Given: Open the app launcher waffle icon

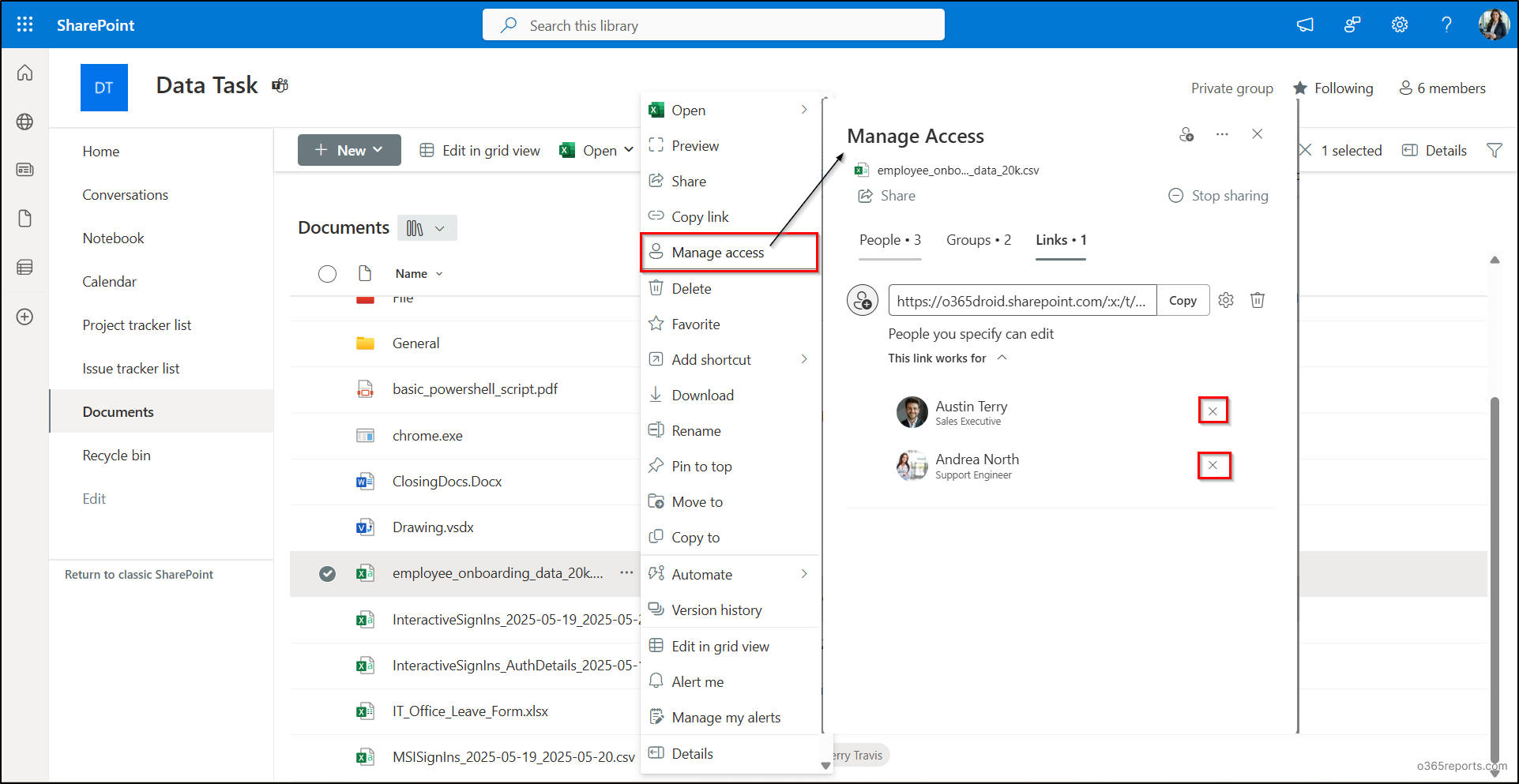Looking at the screenshot, I should pos(24,24).
